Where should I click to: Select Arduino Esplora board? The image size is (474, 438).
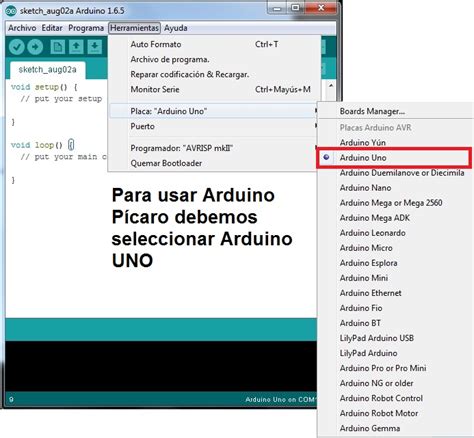click(395, 263)
